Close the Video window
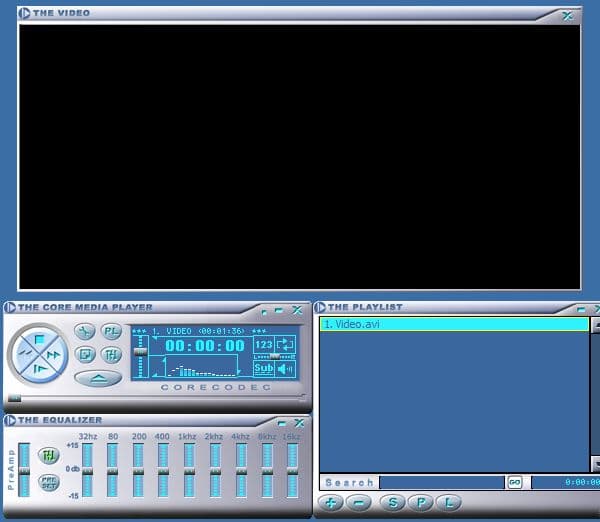 tap(567, 16)
